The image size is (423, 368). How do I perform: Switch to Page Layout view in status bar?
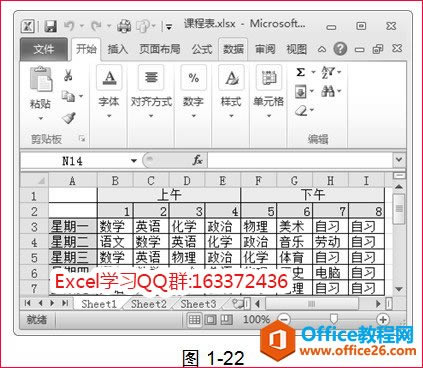click(210, 320)
